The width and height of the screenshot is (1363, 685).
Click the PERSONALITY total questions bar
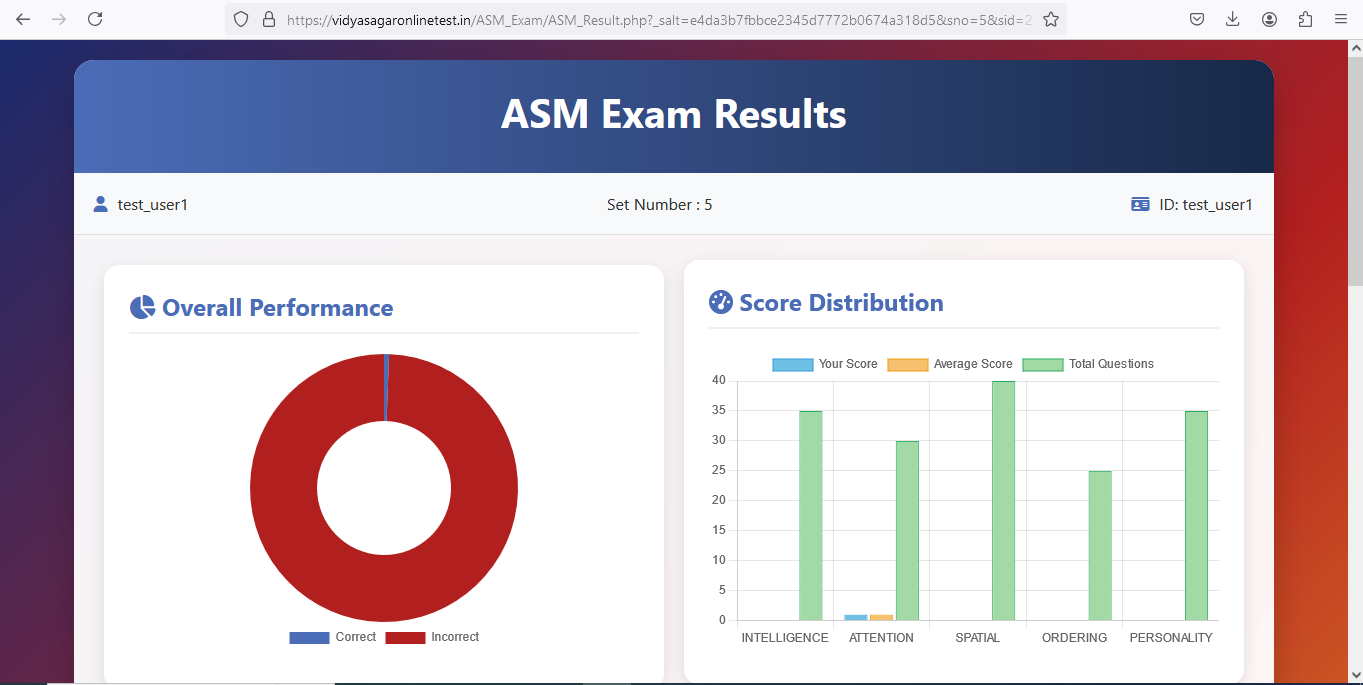(1196, 515)
